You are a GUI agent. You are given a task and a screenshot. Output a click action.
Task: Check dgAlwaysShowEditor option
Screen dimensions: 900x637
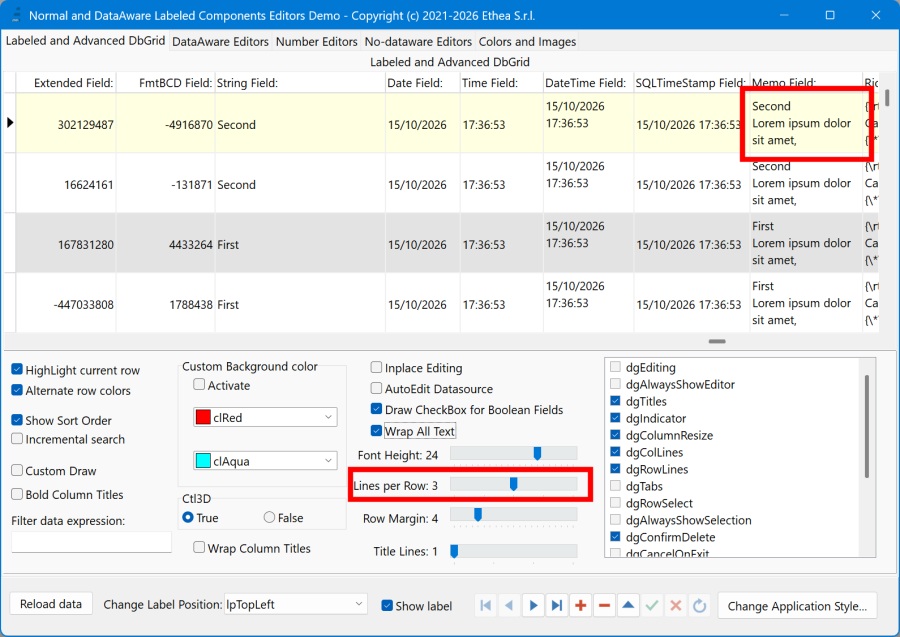[615, 384]
